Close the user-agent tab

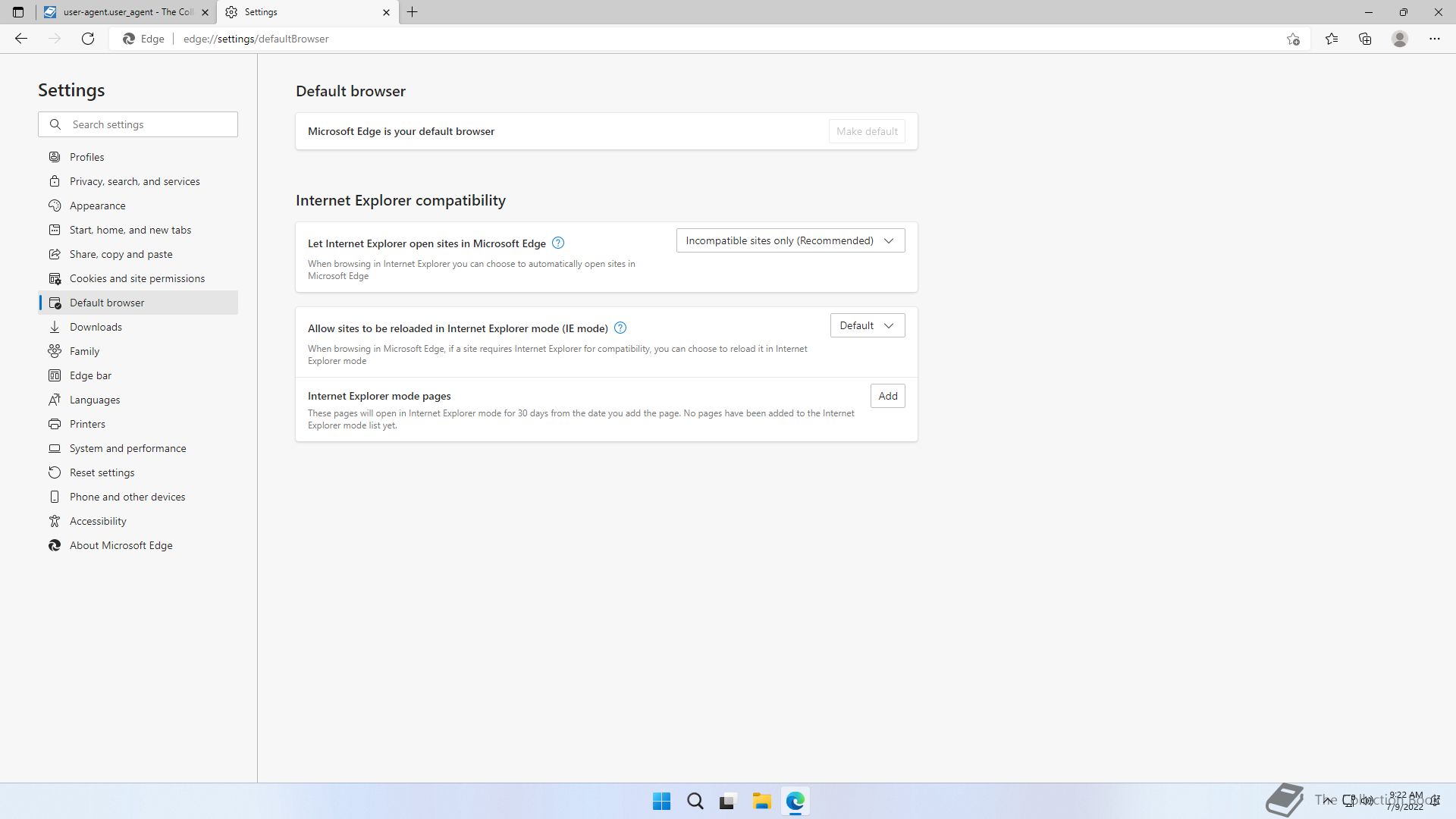(205, 12)
